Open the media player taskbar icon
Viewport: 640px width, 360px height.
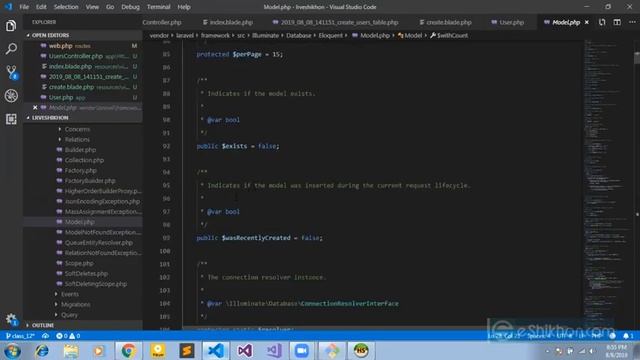(x=99, y=351)
